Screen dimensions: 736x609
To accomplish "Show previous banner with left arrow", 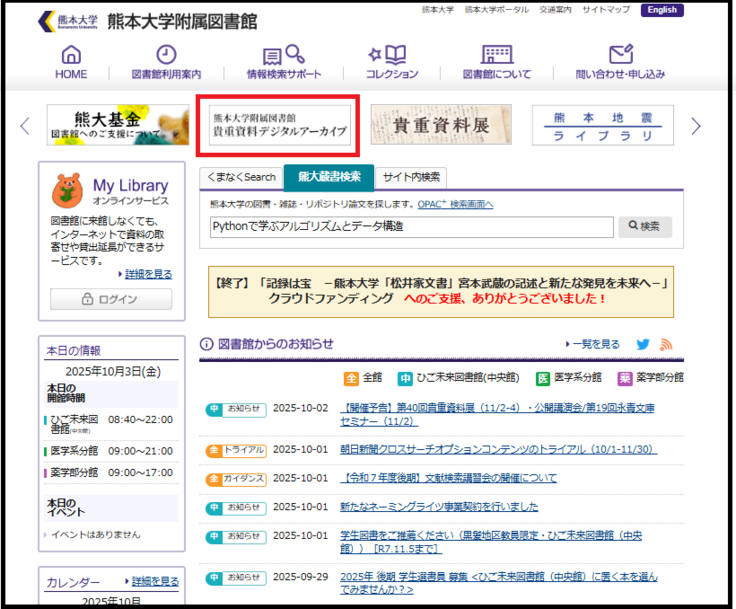I will point(26,126).
